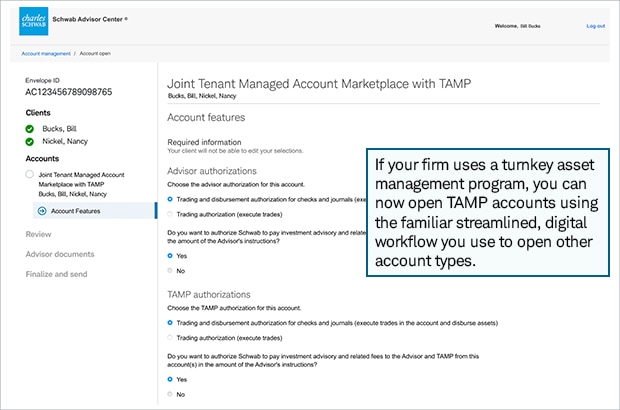Click the Advisor authorizations section heading
Image resolution: width=620 pixels, height=410 pixels.
point(212,171)
